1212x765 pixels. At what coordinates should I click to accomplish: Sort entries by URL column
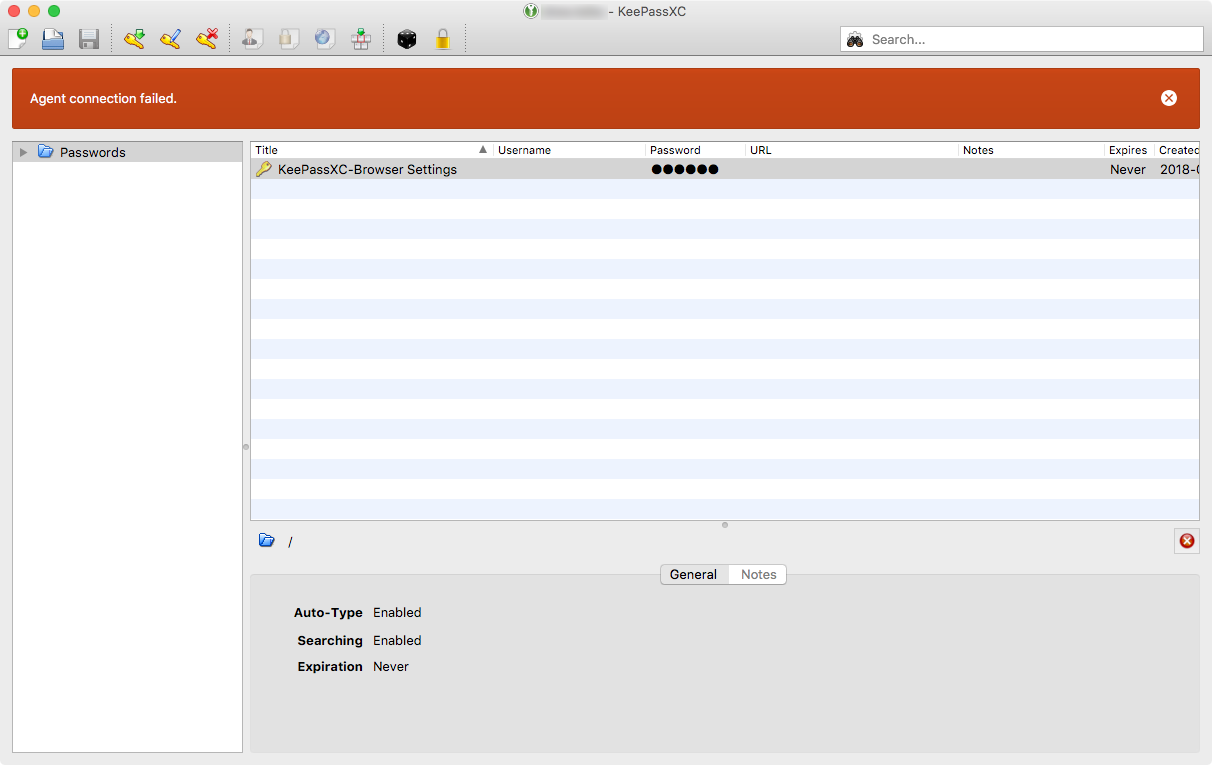pyautogui.click(x=852, y=150)
